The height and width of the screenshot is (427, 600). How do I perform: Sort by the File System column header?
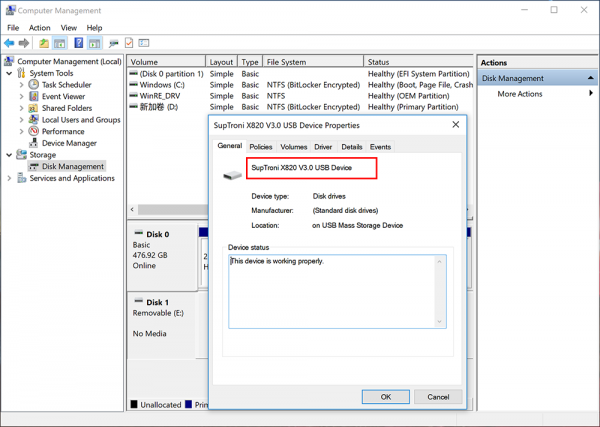tap(313, 62)
